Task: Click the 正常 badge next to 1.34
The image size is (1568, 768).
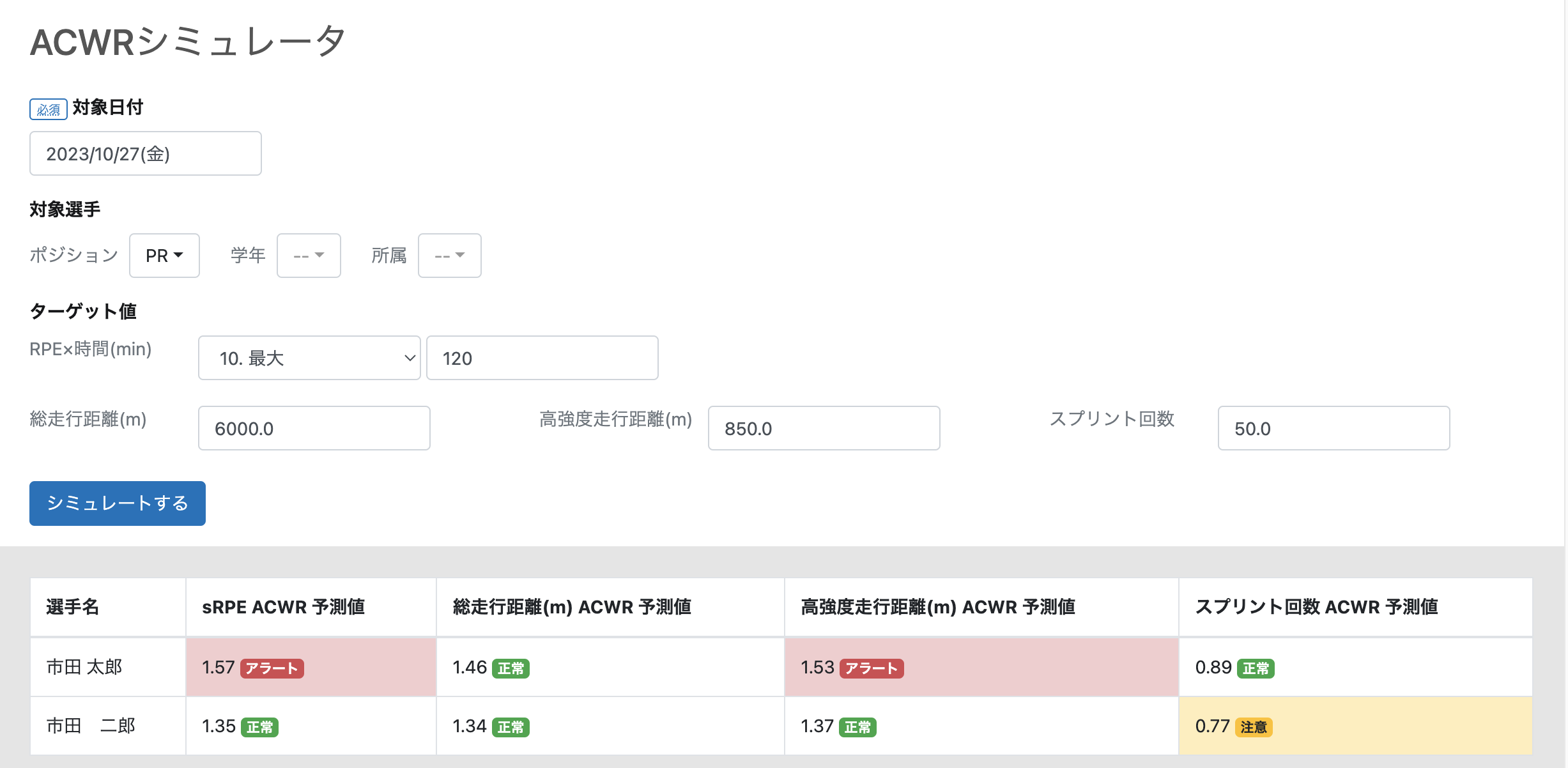Action: [511, 727]
